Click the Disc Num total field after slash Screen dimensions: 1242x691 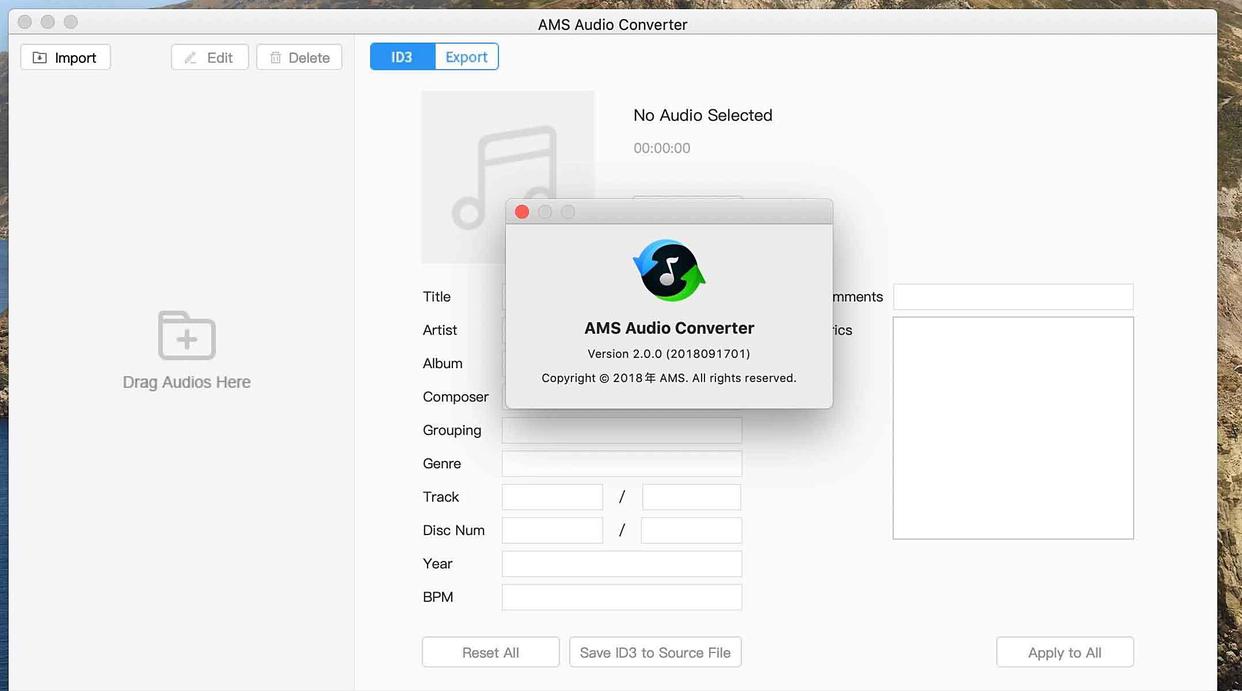click(x=691, y=530)
